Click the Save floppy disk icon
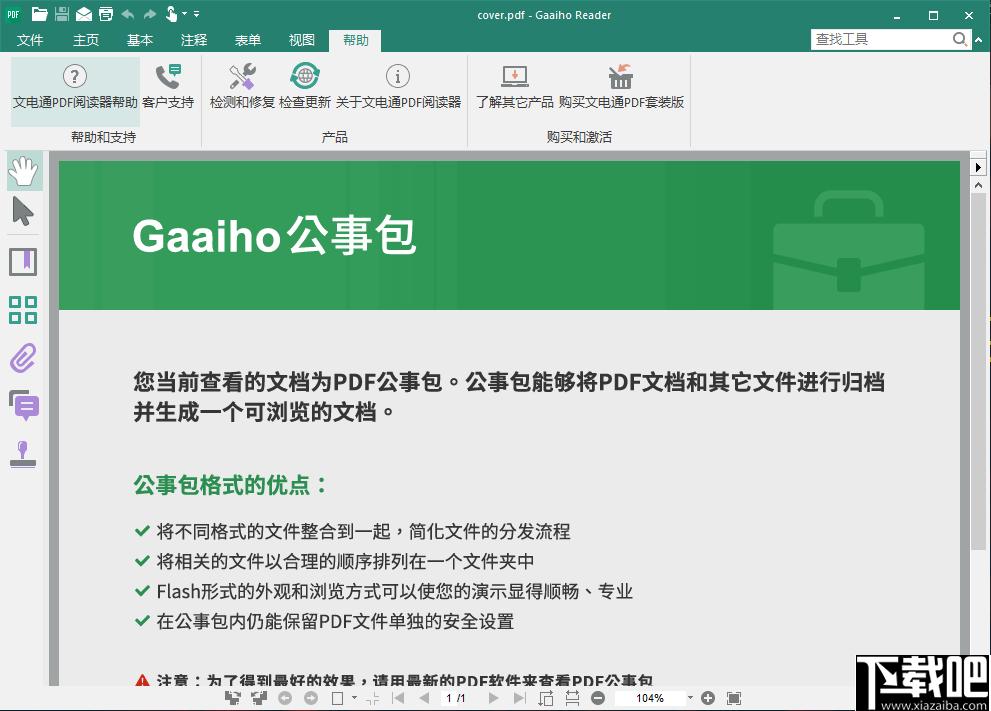This screenshot has height=711, width=991. click(x=61, y=14)
